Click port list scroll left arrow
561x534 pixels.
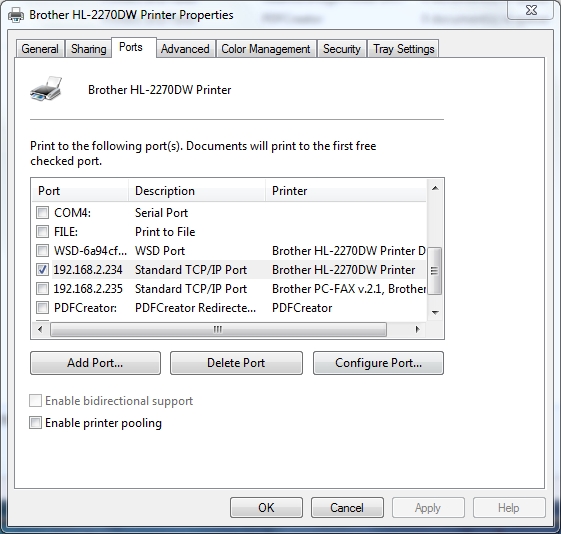[40, 329]
